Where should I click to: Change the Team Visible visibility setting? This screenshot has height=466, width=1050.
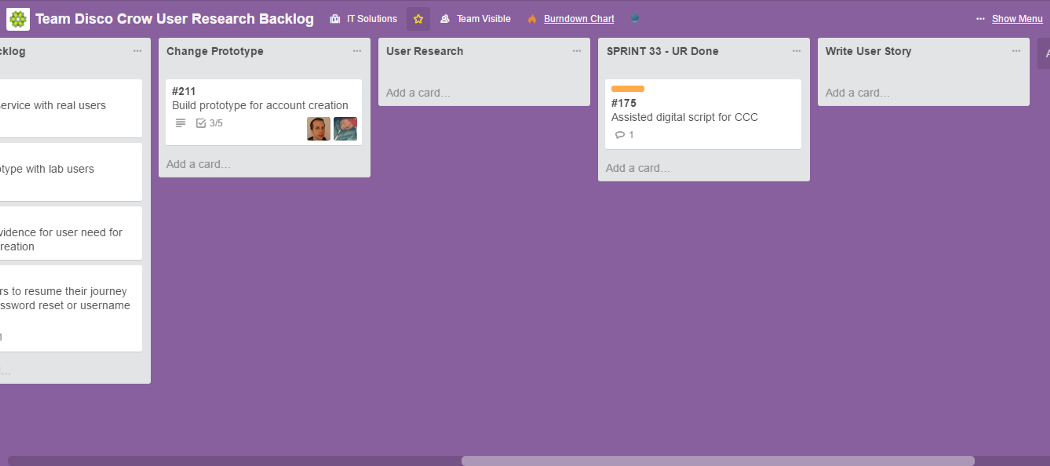point(483,19)
